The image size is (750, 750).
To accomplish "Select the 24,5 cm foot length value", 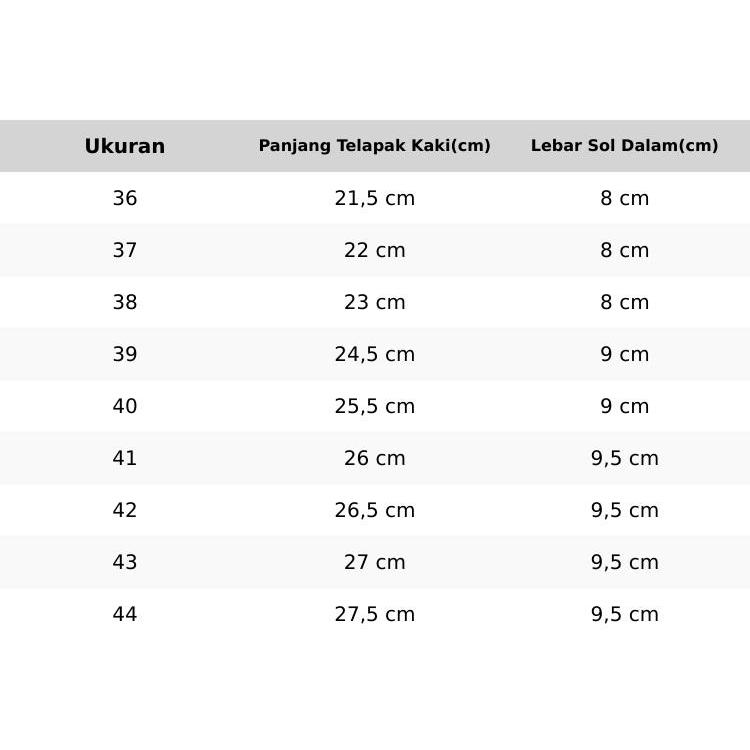I will 375,354.
